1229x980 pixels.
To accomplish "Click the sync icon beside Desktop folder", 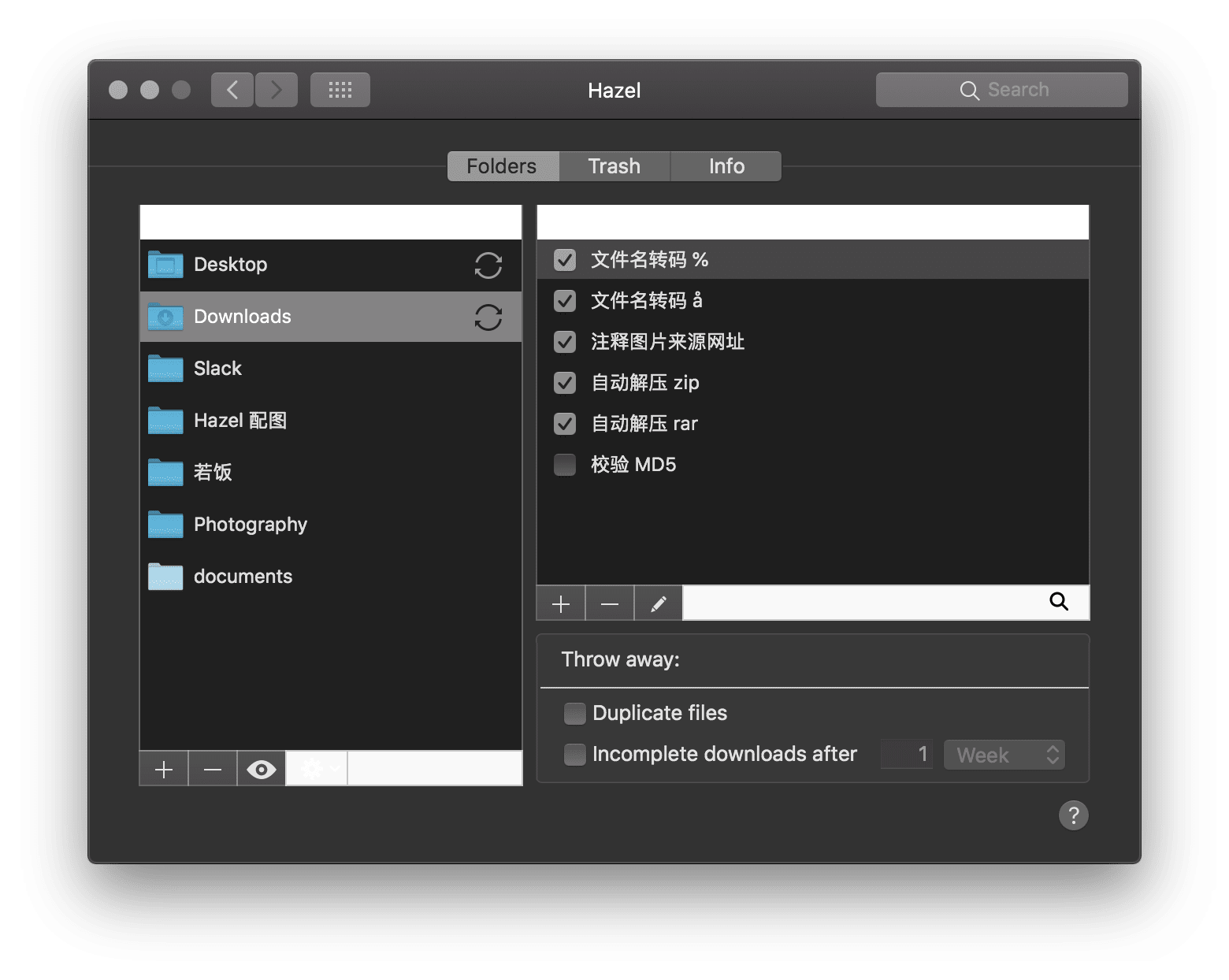I will 488,265.
